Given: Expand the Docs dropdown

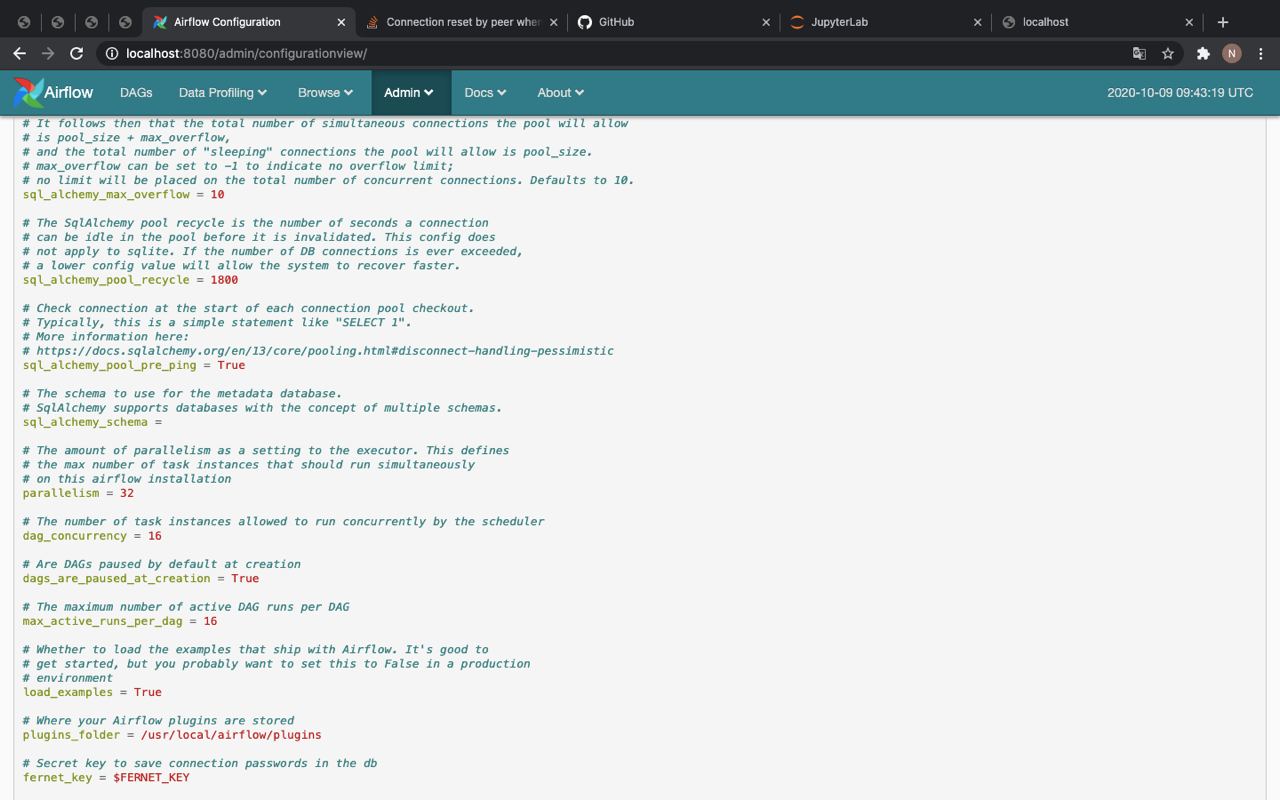Looking at the screenshot, I should [485, 92].
